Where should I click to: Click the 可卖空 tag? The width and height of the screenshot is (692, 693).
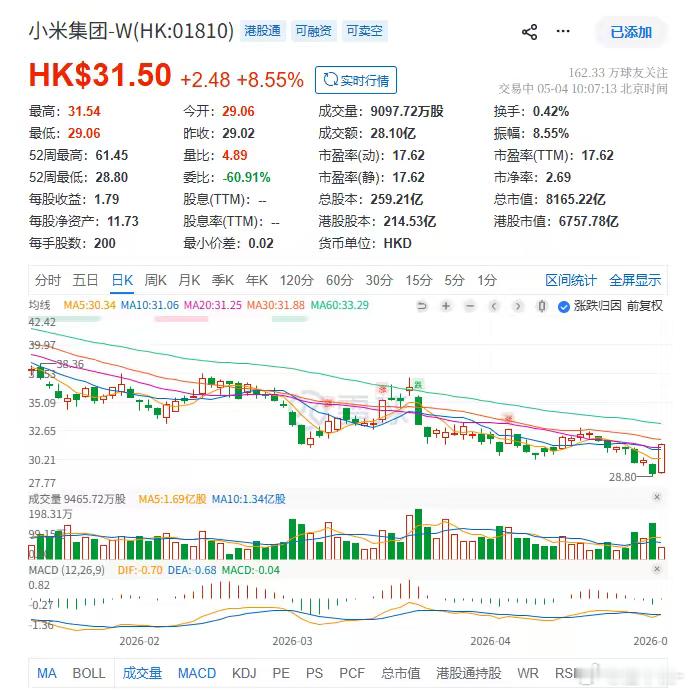[x=365, y=31]
